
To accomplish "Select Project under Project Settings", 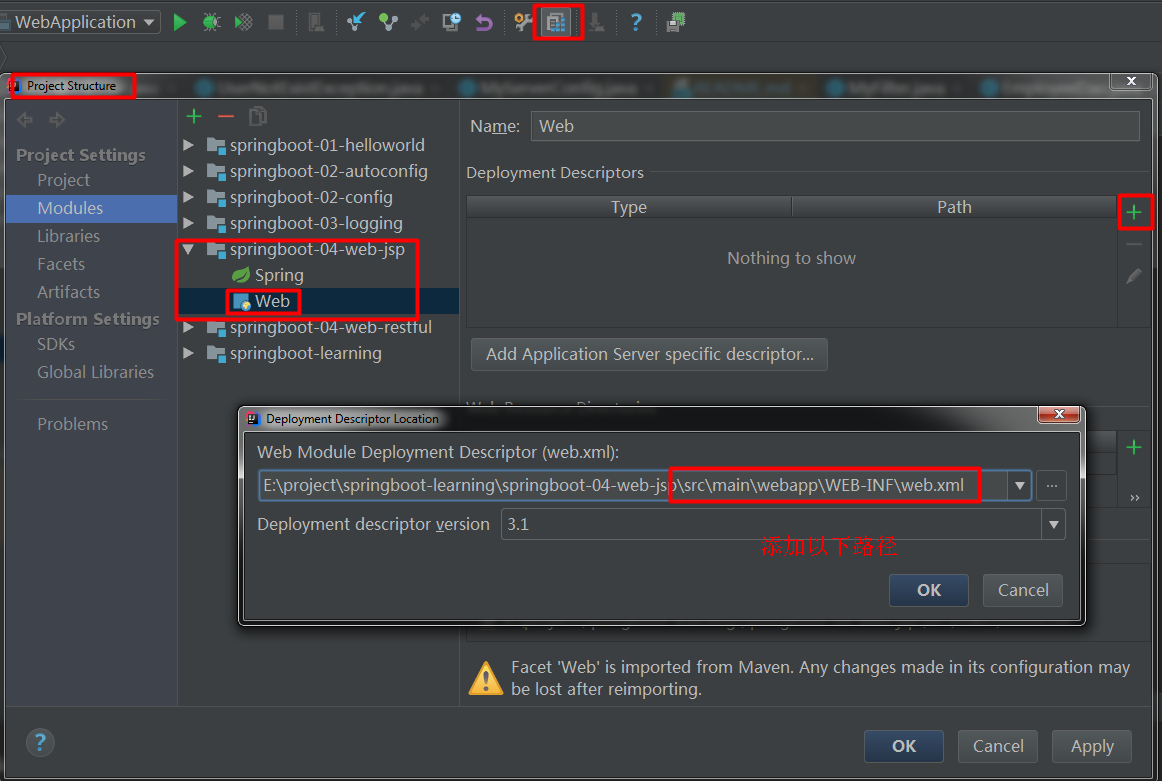I will pyautogui.click(x=64, y=180).
